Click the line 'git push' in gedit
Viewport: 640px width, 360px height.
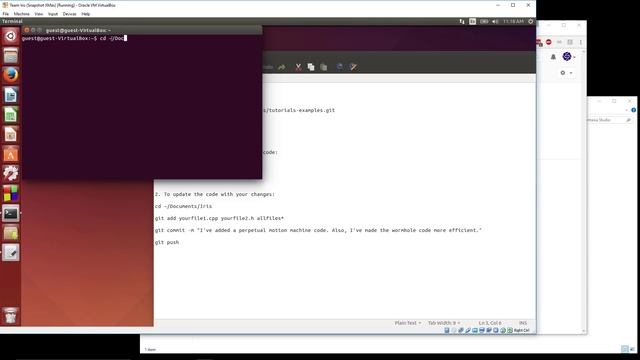tap(167, 242)
